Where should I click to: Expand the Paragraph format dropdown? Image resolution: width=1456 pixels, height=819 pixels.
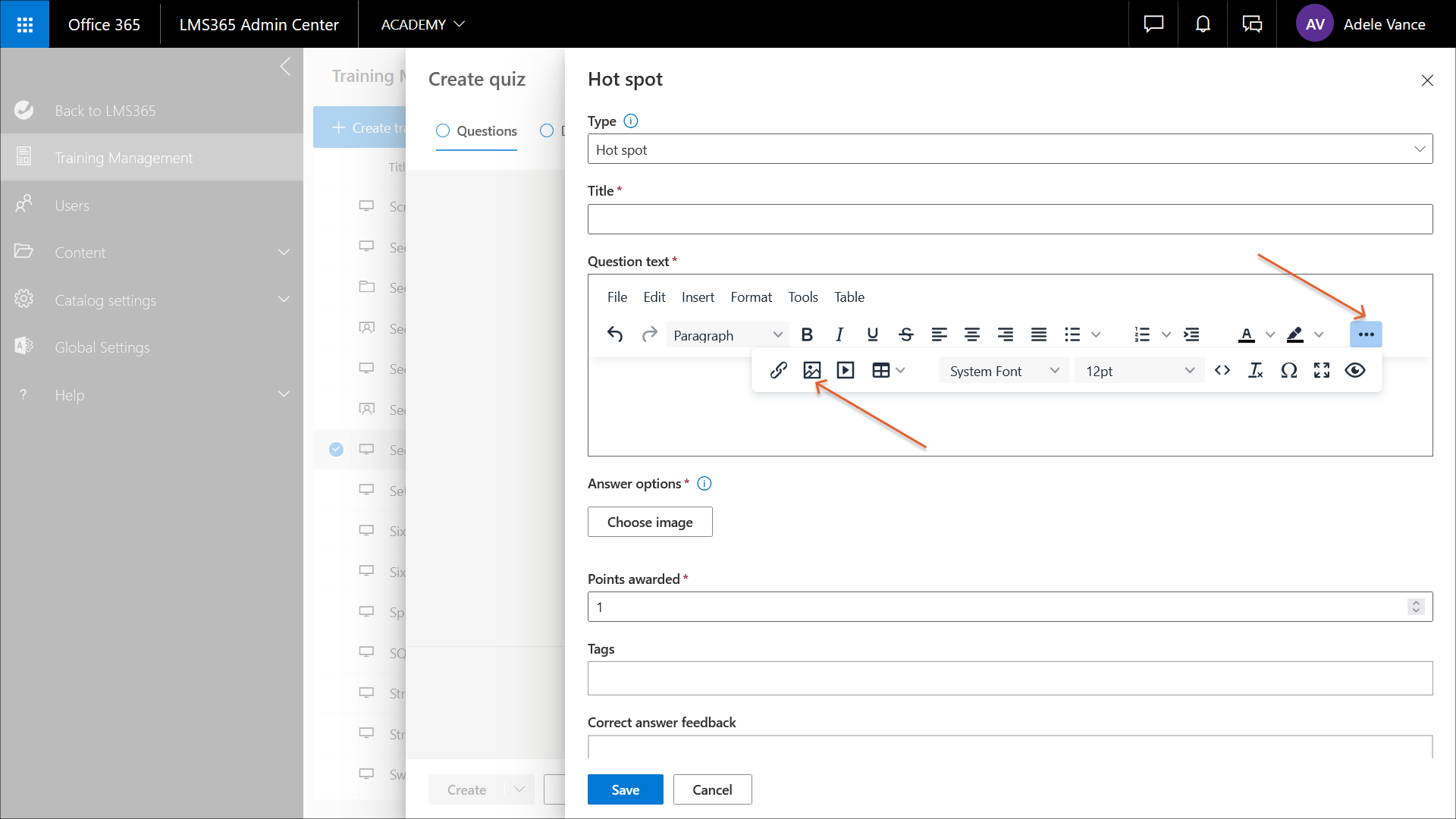[726, 335]
